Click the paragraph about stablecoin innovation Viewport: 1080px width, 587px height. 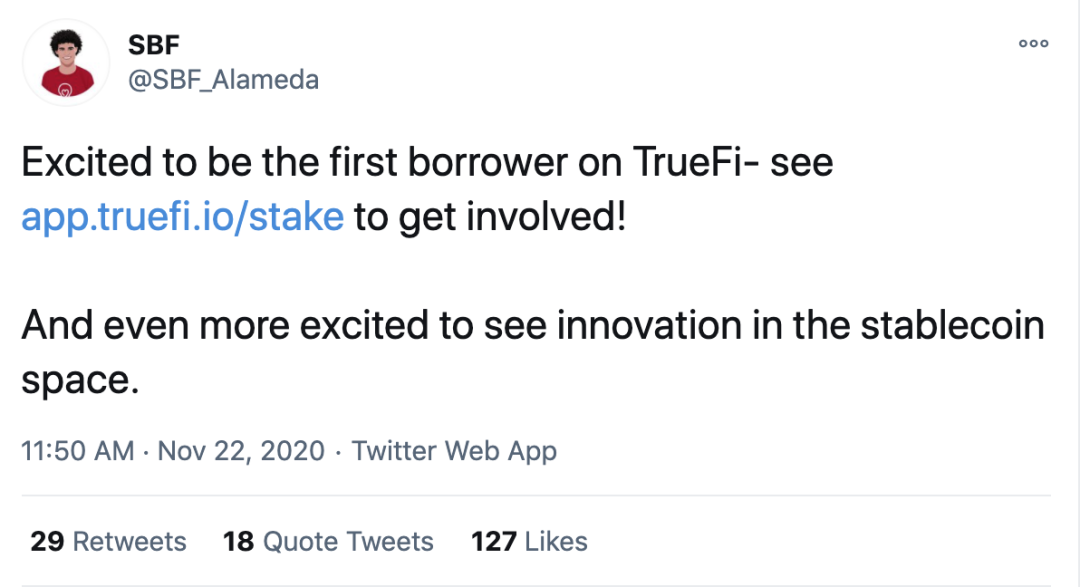coord(533,352)
